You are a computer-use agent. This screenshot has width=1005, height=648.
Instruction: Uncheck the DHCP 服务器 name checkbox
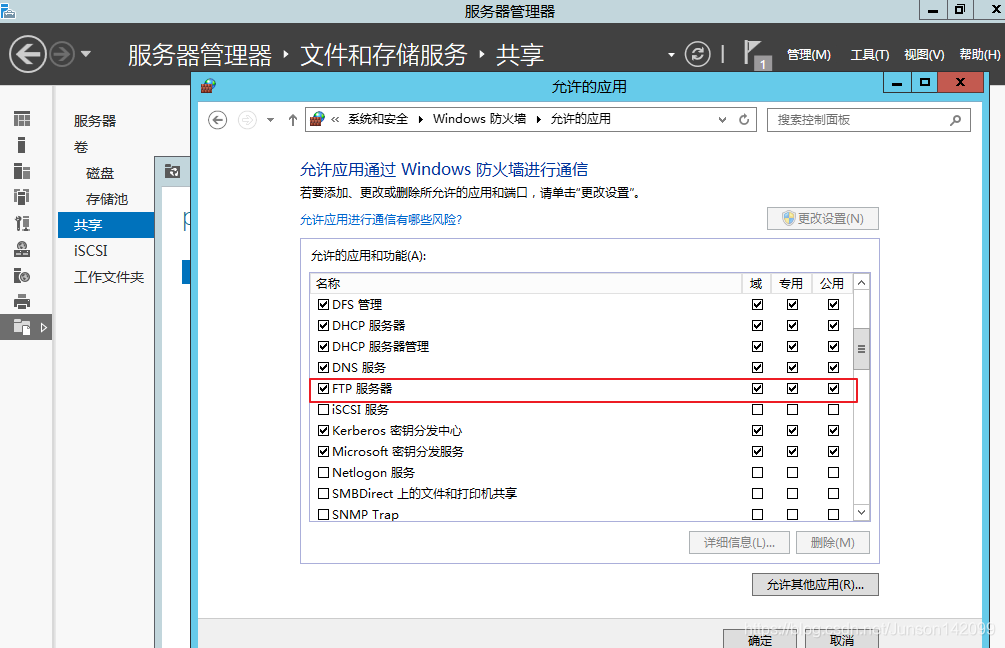pyautogui.click(x=324, y=326)
